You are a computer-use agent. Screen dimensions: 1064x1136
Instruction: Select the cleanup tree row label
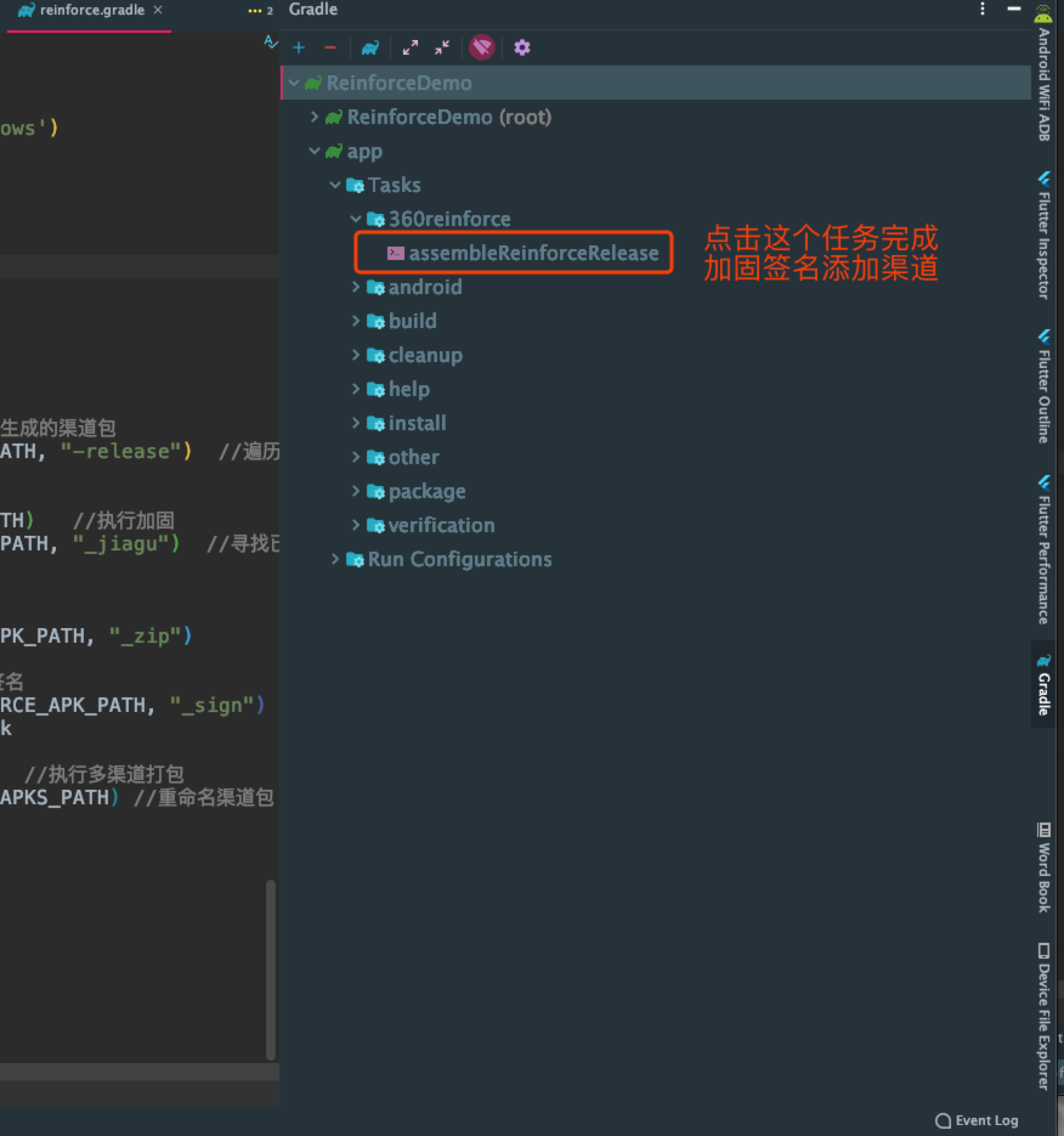pos(425,355)
